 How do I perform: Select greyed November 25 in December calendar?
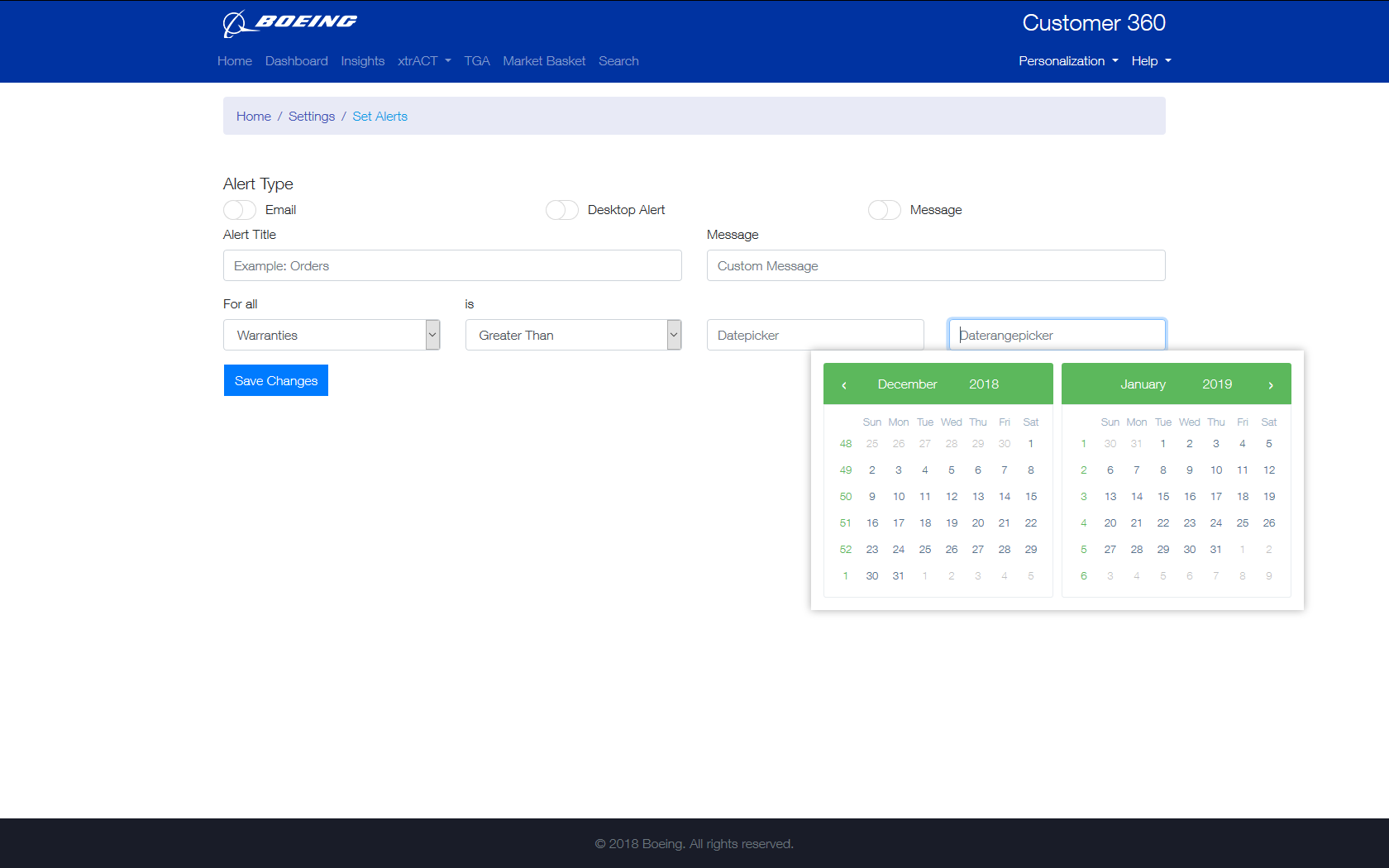[x=872, y=444]
